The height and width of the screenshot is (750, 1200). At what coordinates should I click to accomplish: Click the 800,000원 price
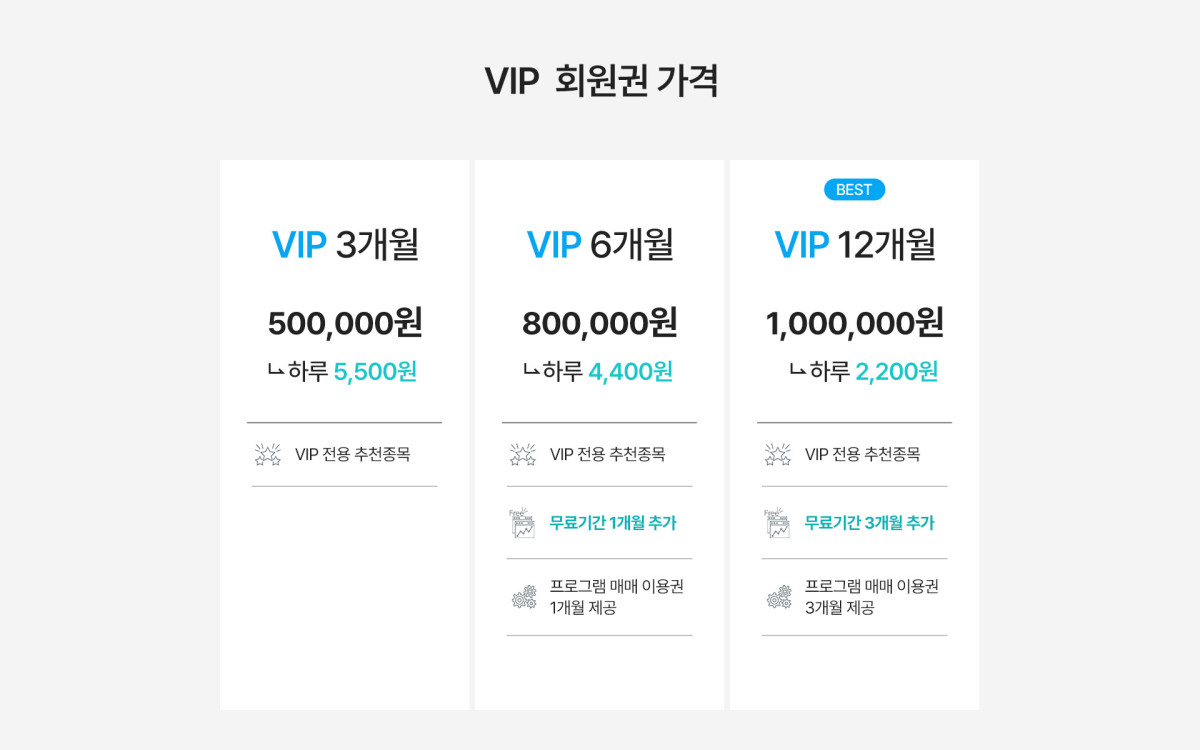pos(600,323)
